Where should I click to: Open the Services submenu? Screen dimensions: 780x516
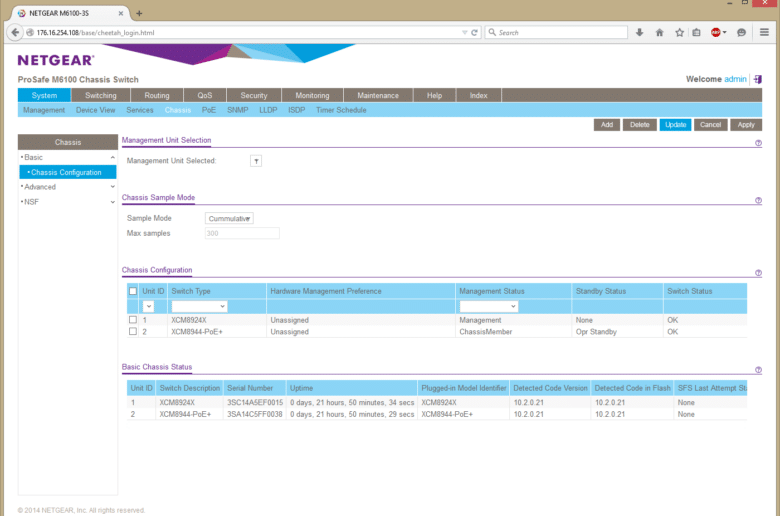[x=140, y=110]
